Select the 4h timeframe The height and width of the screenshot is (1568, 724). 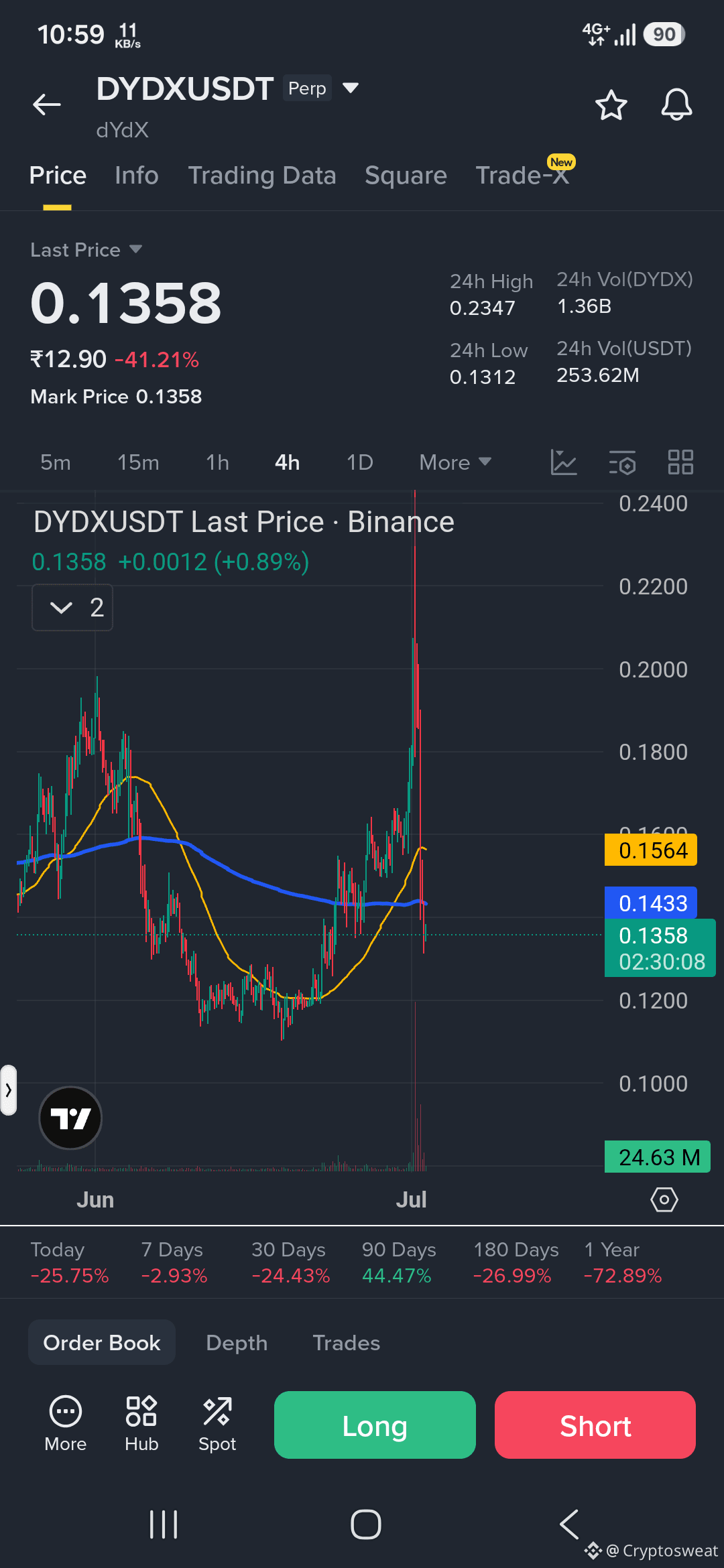[287, 462]
